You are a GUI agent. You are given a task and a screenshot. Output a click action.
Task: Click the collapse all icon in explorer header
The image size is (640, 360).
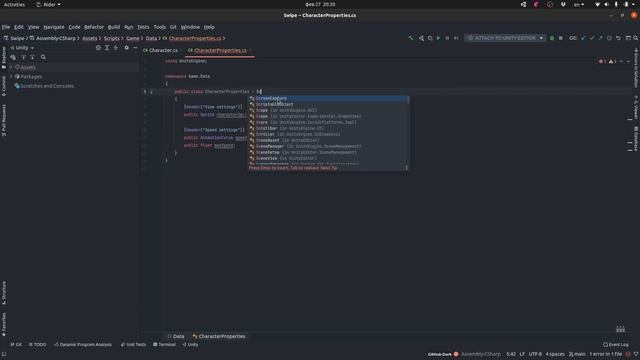[x=116, y=48]
